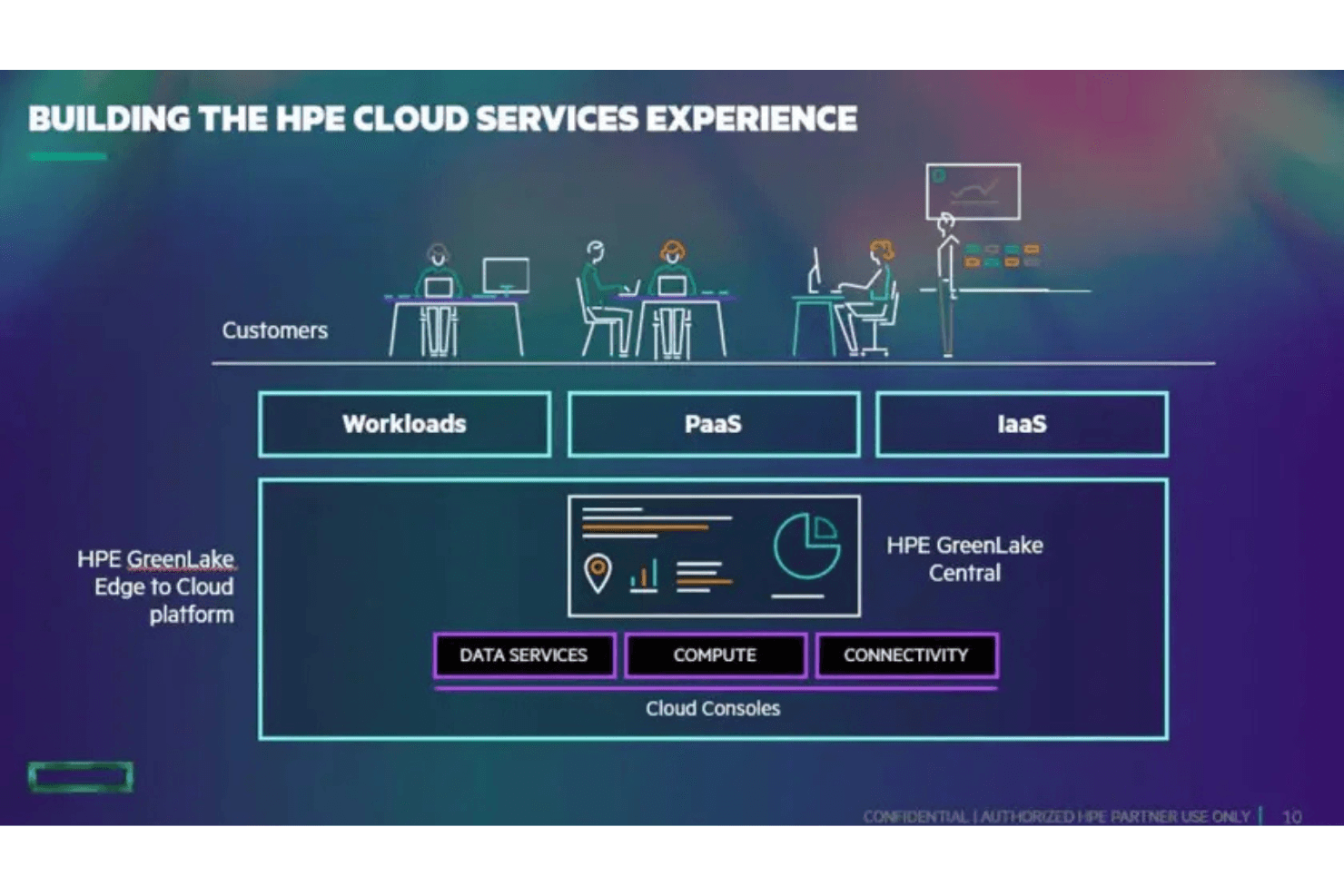
Task: Click the 'Cloud Consoles' label
Action: click(713, 708)
